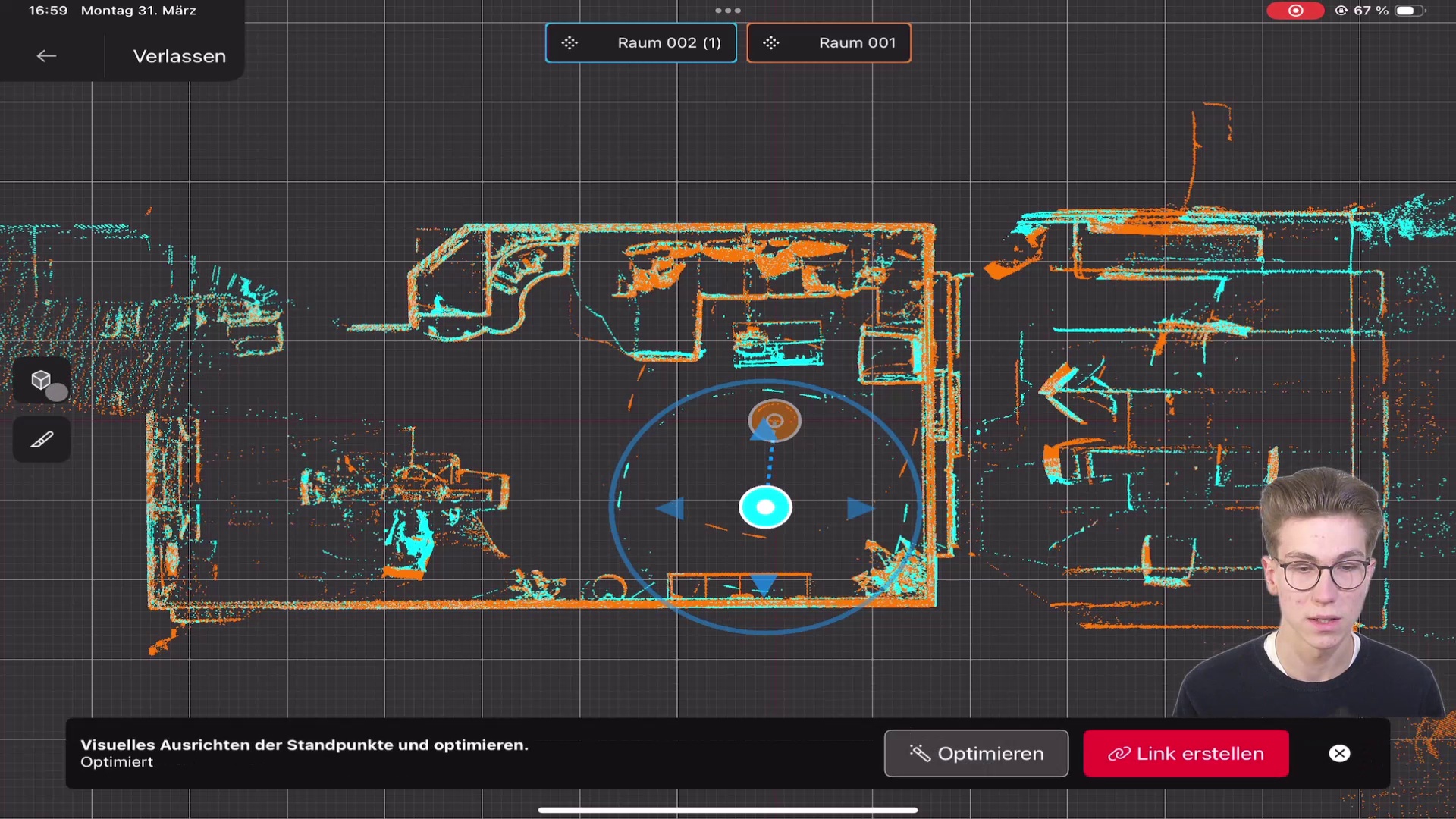Viewport: 1456px width, 819px height.
Task: Tap point cloud icon in Raum 002 tab
Action: [x=570, y=43]
